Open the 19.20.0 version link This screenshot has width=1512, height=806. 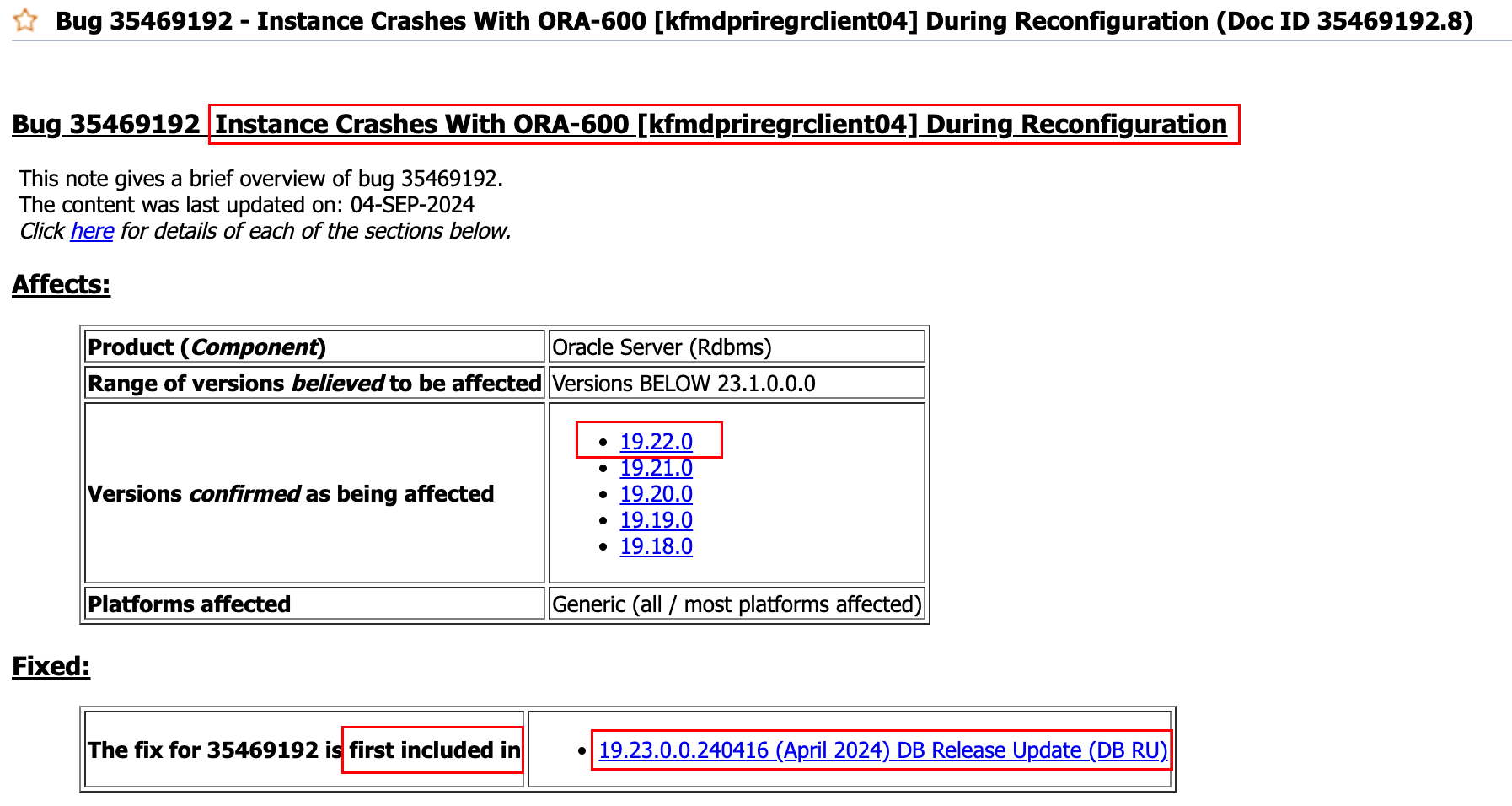[656, 494]
